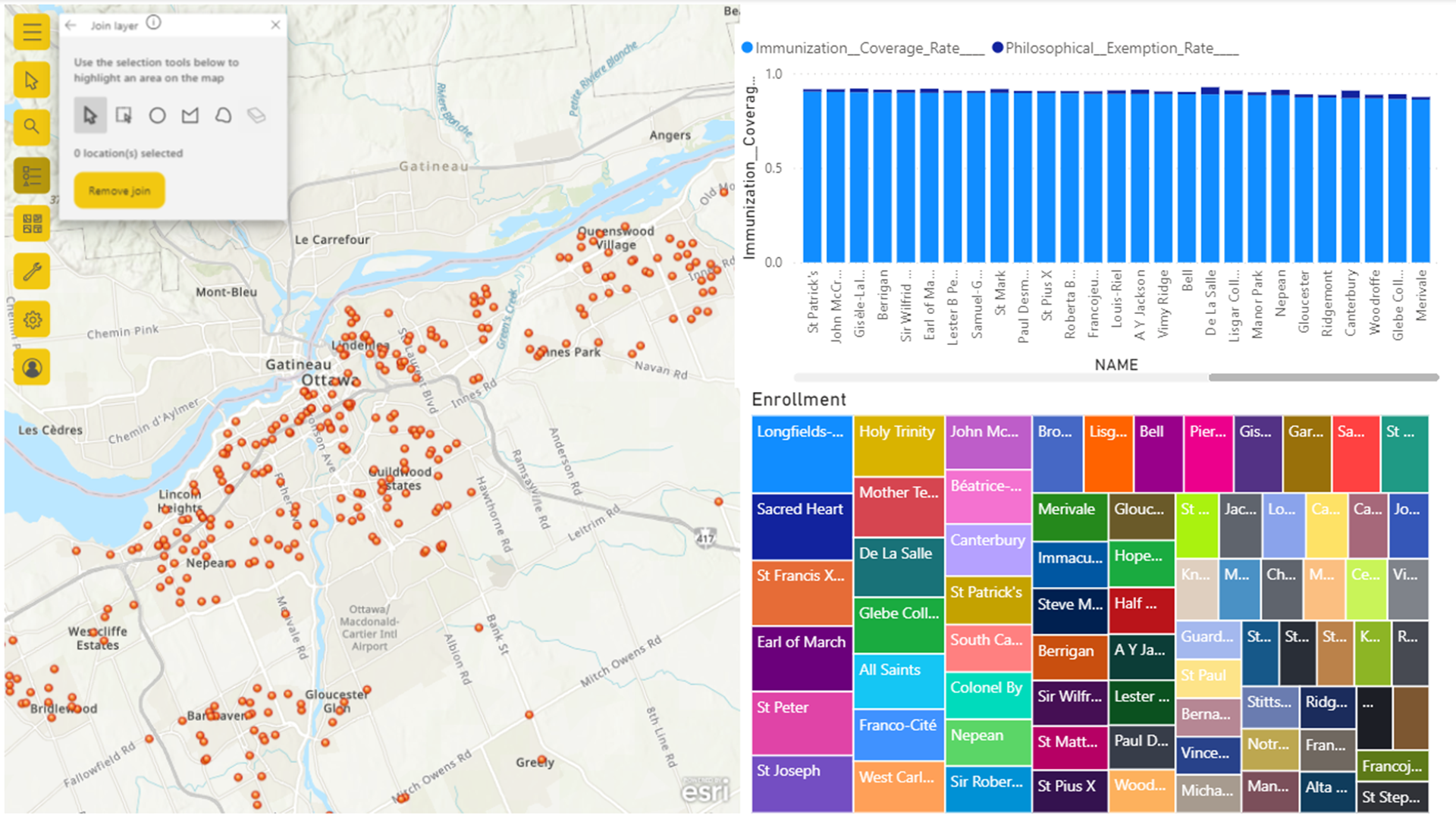Select the circle selection tool

coord(157,115)
